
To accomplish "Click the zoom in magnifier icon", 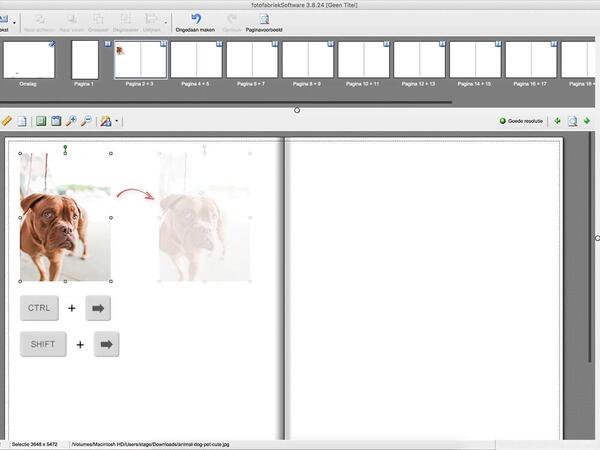I will [x=71, y=121].
